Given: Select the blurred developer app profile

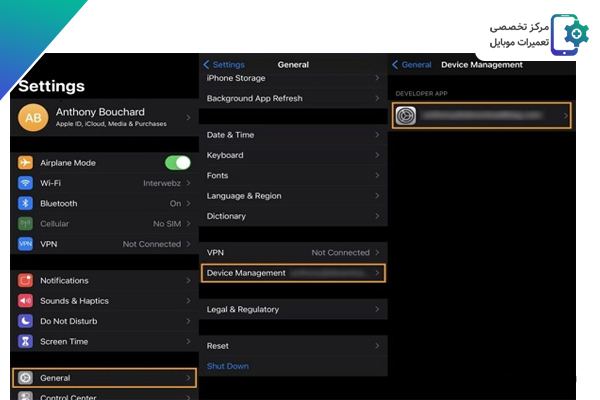Looking at the screenshot, I should pos(482,116).
